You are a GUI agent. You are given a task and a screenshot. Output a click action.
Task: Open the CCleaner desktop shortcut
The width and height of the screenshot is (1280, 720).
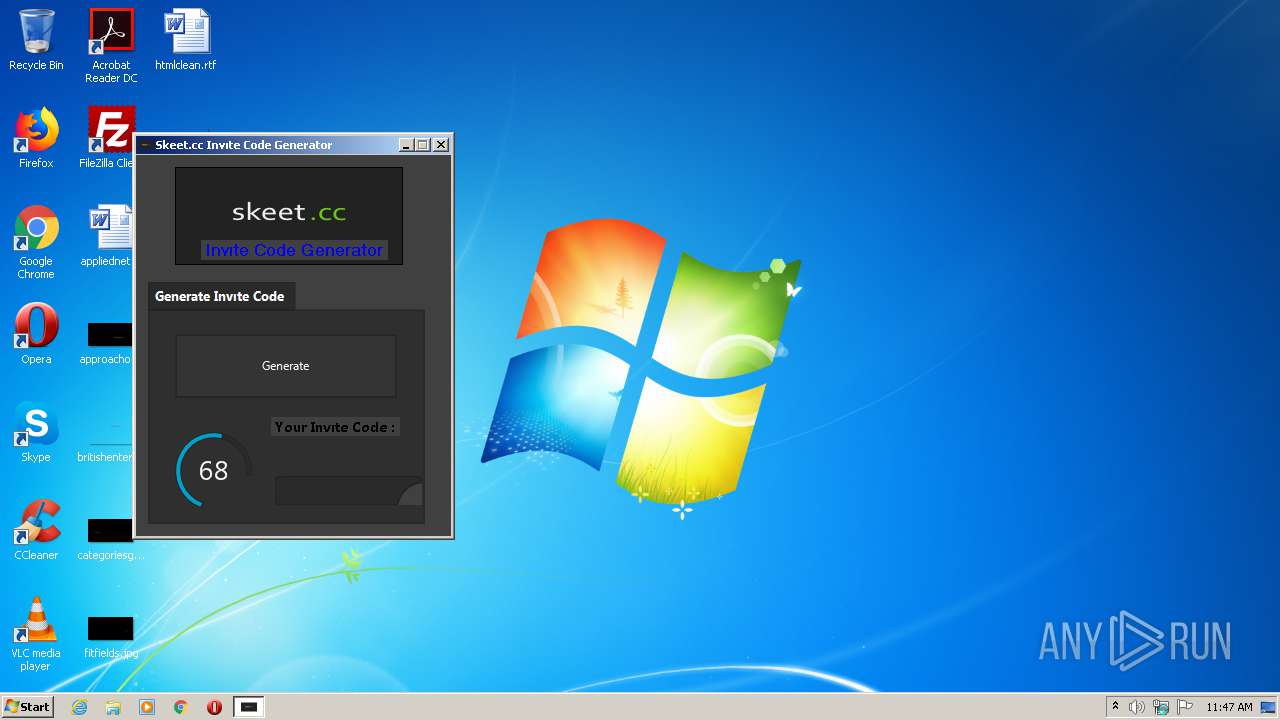pyautogui.click(x=36, y=530)
